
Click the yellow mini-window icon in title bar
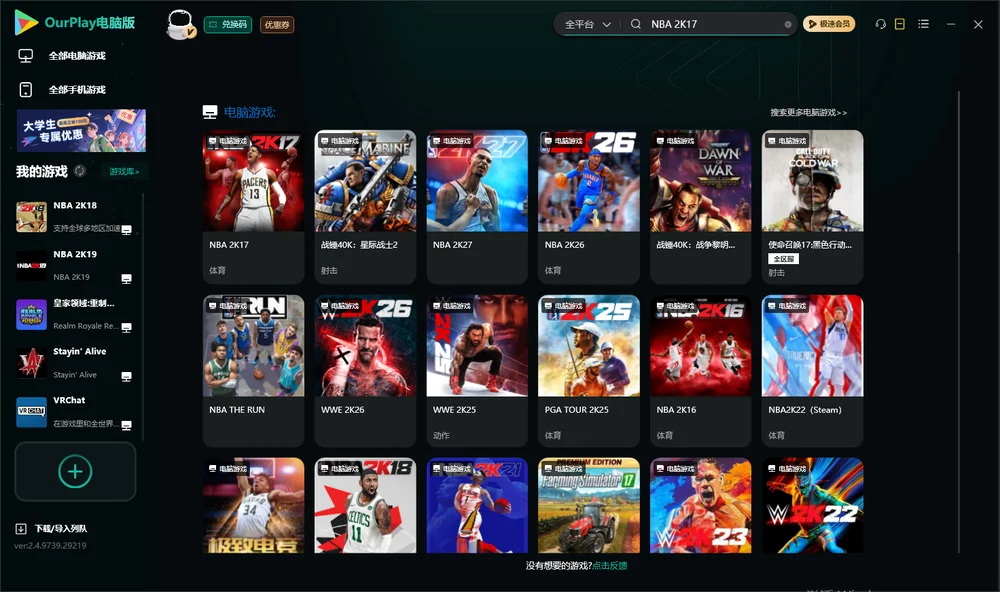tap(900, 24)
